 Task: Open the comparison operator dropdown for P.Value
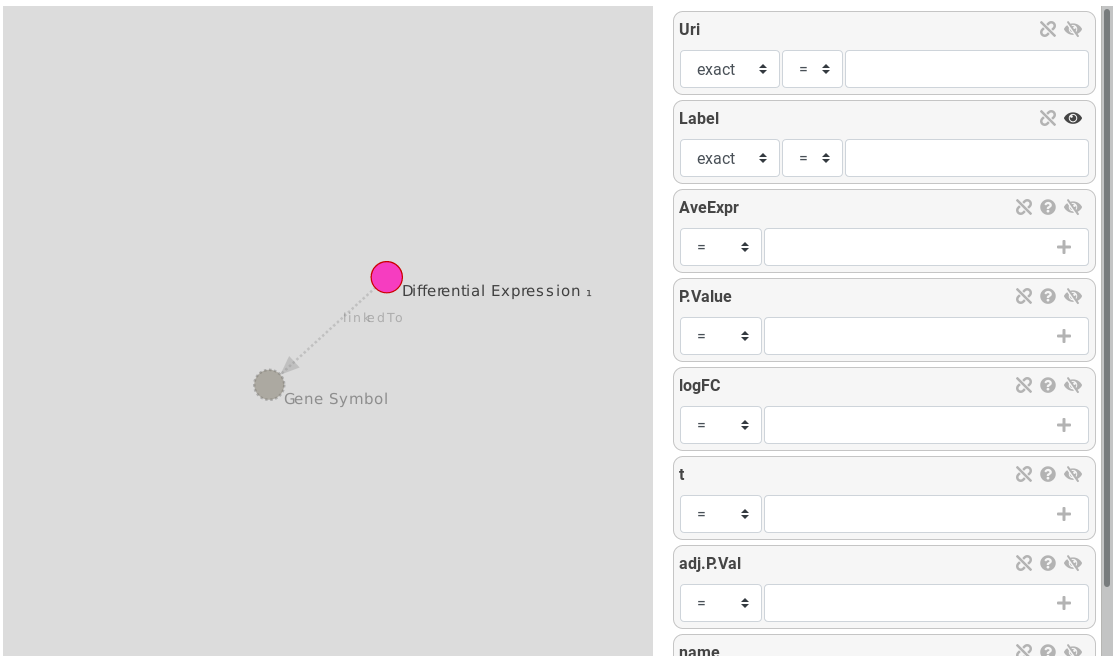tap(721, 336)
